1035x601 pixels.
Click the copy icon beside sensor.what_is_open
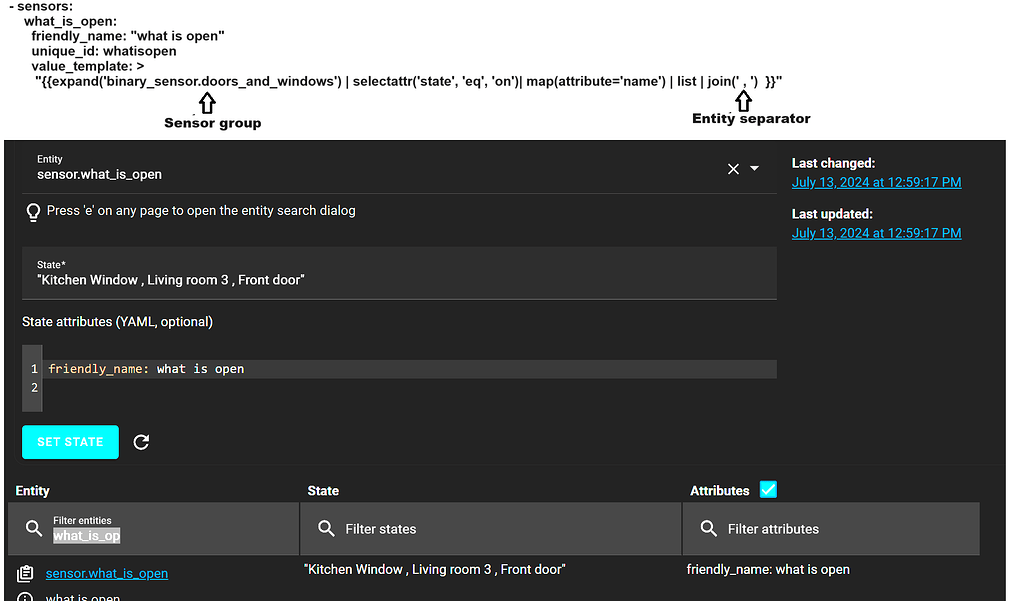(x=22, y=573)
